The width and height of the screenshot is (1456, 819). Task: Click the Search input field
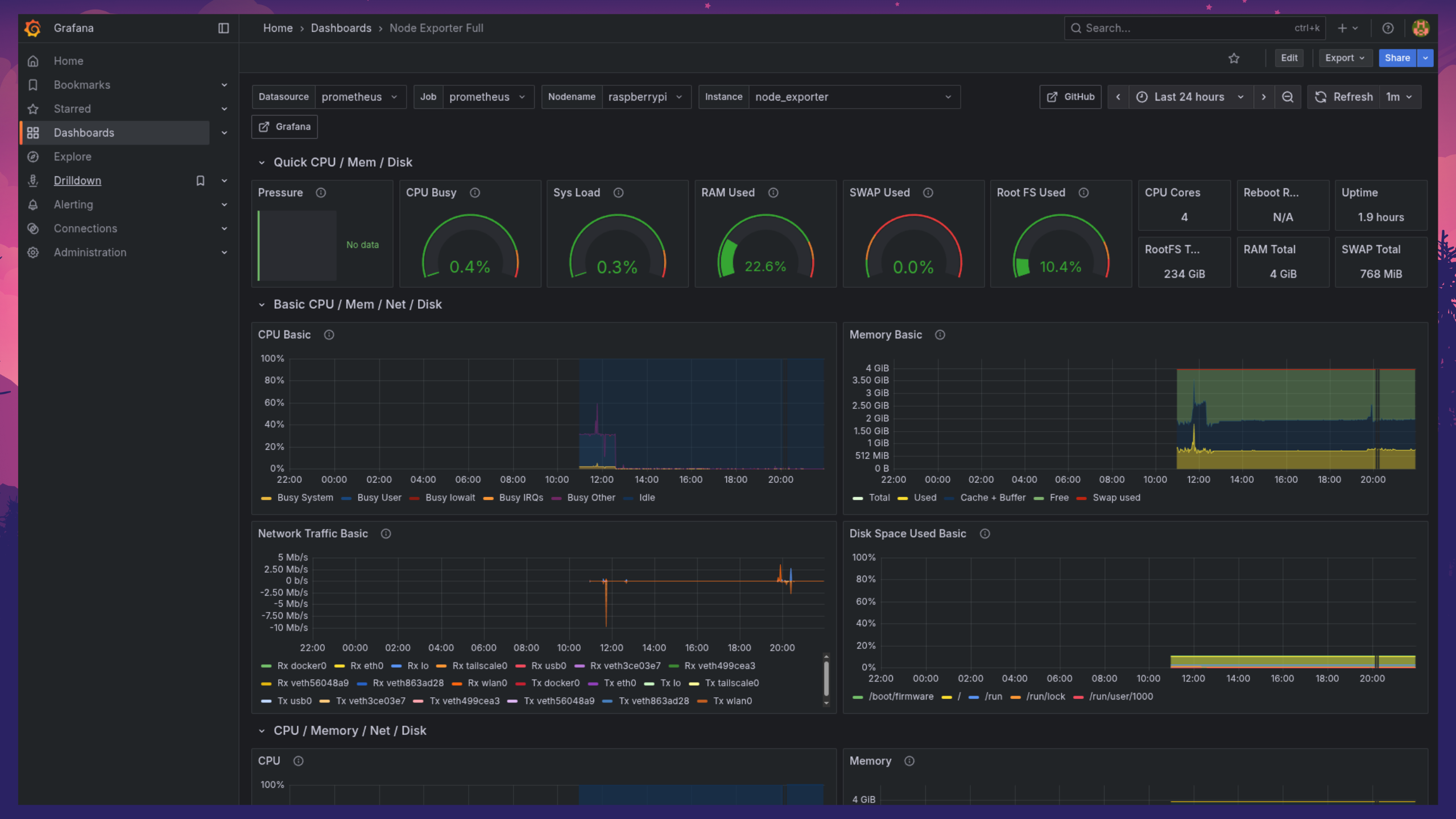(x=1194, y=28)
